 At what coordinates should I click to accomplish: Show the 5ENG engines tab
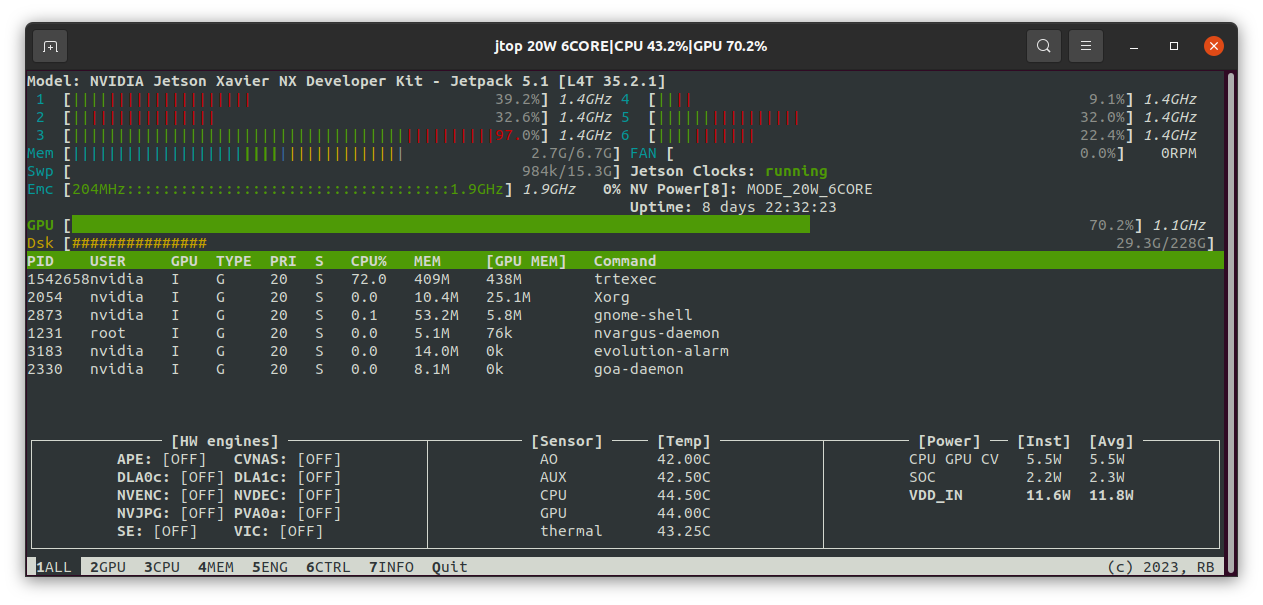269,567
